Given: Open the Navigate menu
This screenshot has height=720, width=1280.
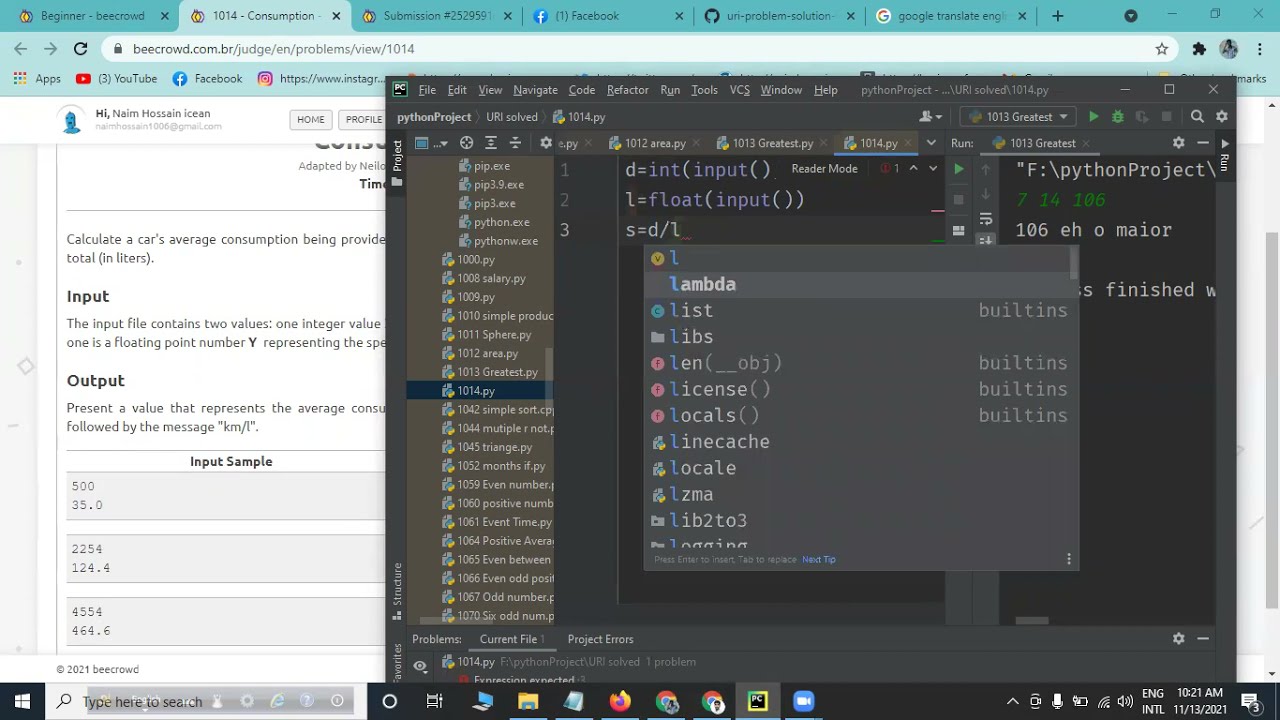Looking at the screenshot, I should (535, 90).
